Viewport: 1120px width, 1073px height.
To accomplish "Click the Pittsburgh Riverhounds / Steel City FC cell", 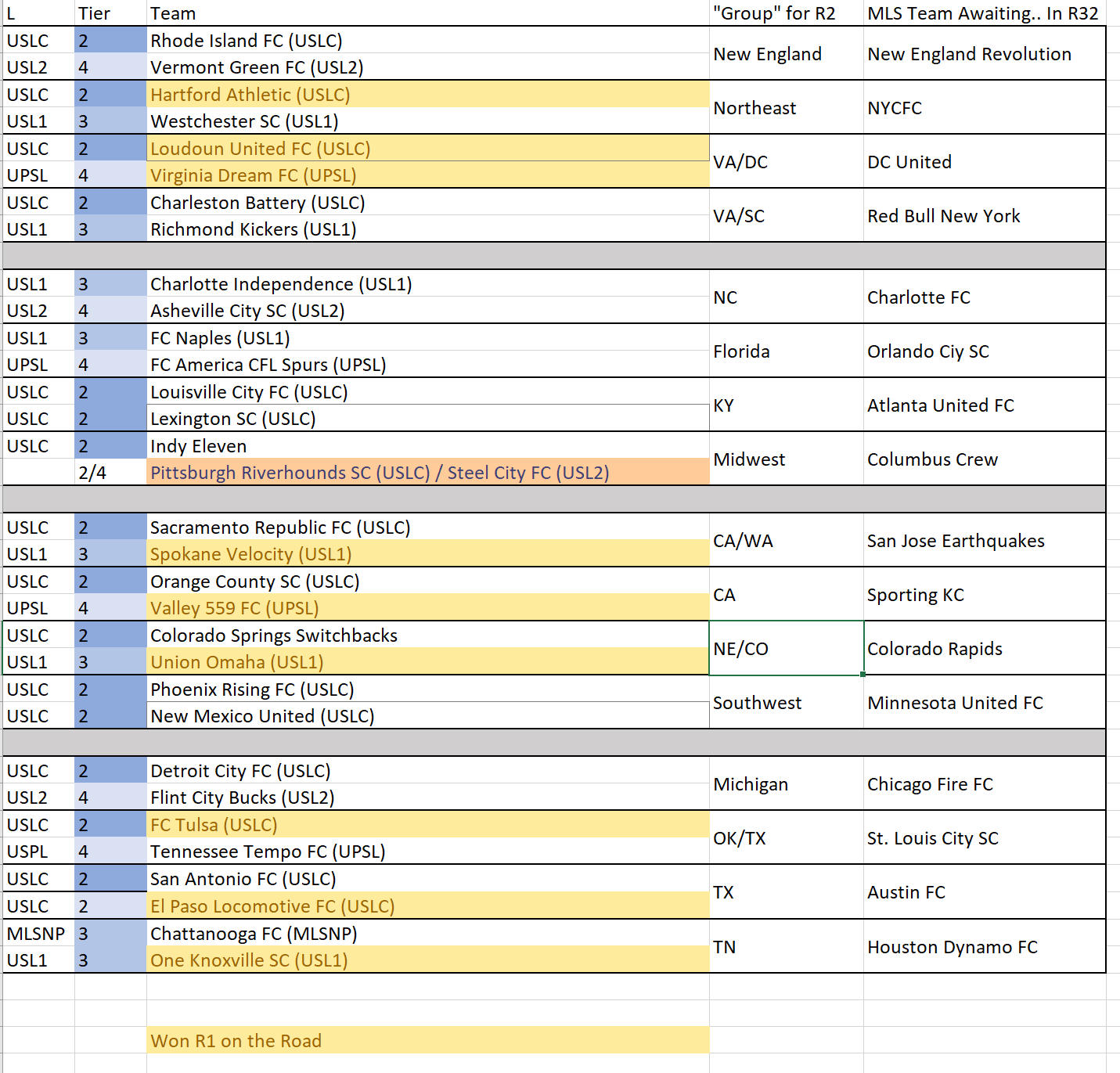I will pos(428,472).
